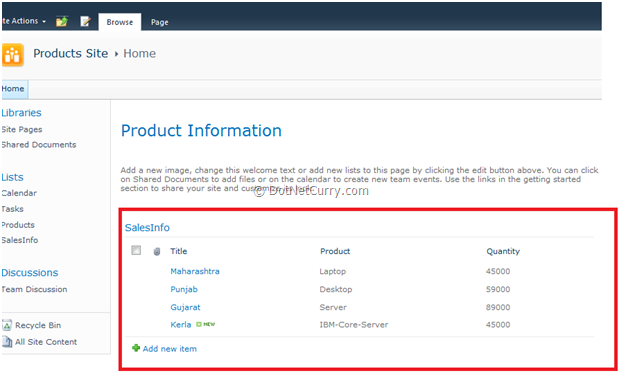Click the 89000 quantity value
628x382 pixels.
498,307
